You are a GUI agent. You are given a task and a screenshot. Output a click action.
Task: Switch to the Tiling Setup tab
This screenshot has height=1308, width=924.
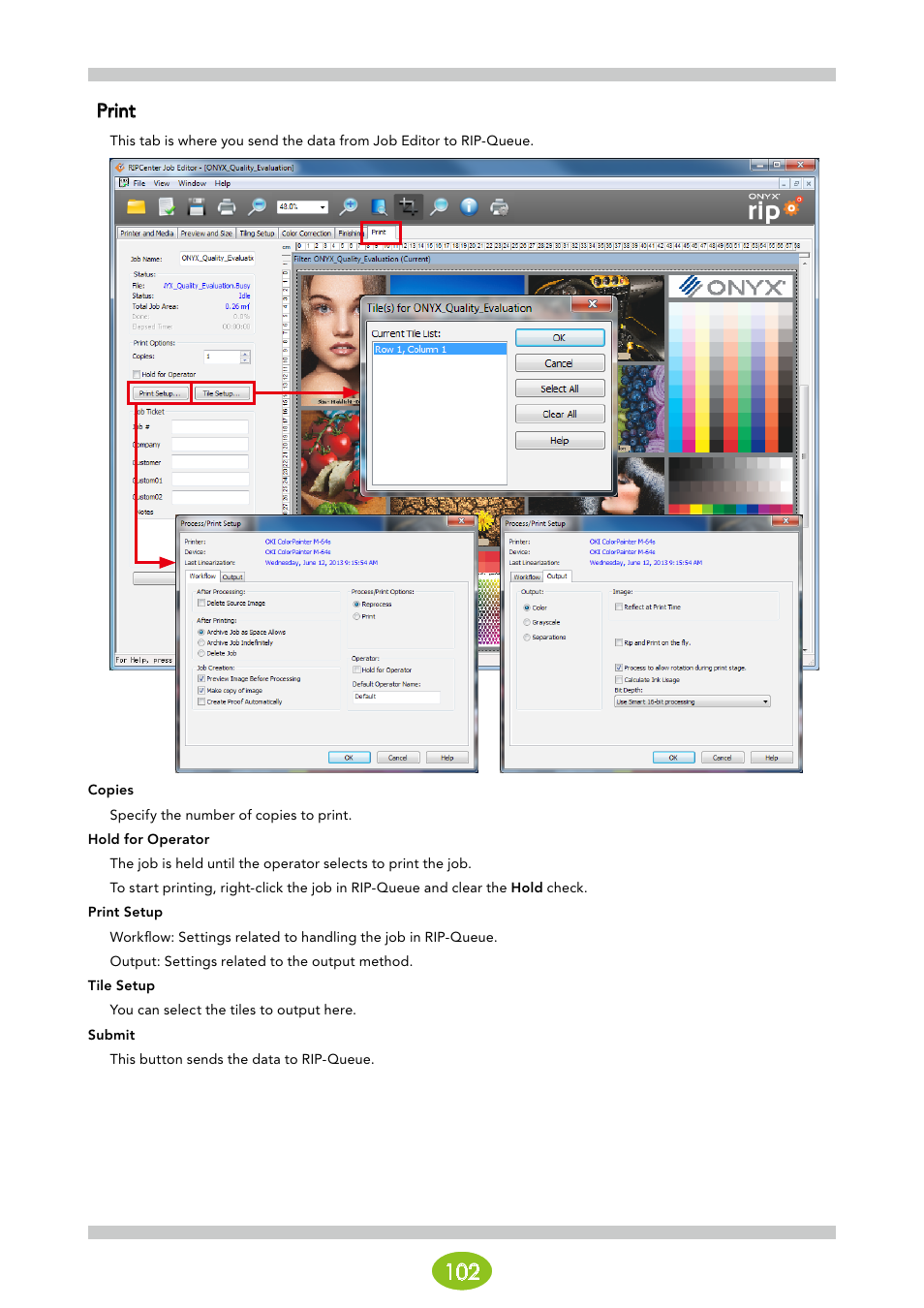[257, 234]
